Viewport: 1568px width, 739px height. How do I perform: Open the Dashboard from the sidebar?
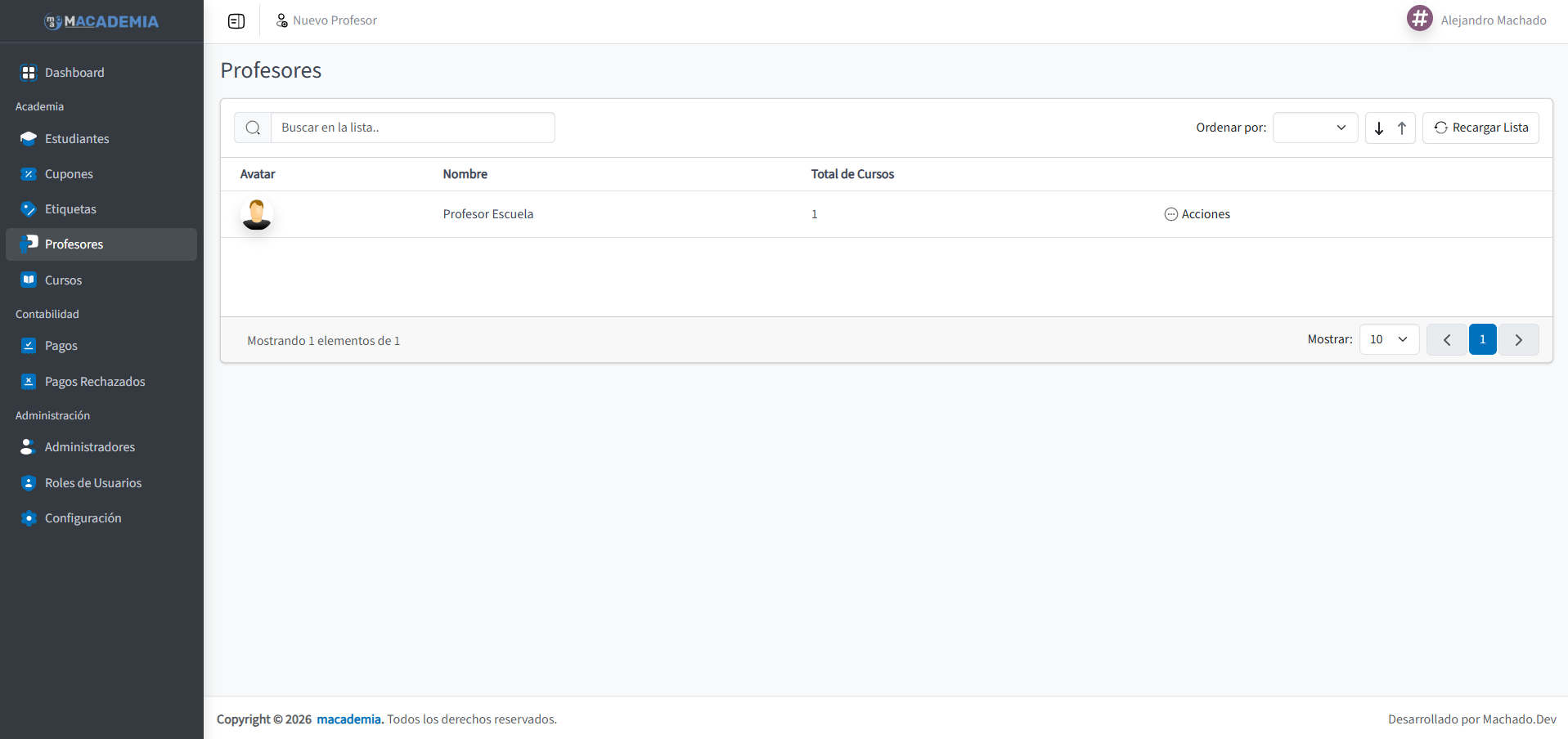pyautogui.click(x=74, y=72)
